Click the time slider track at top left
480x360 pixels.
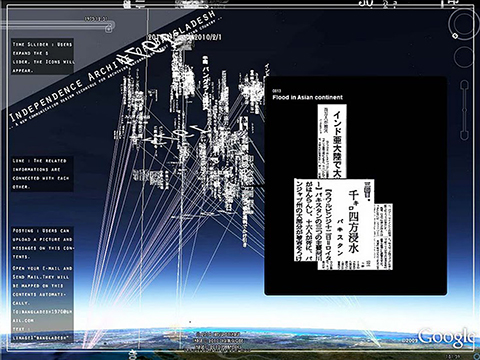[x=57, y=25]
